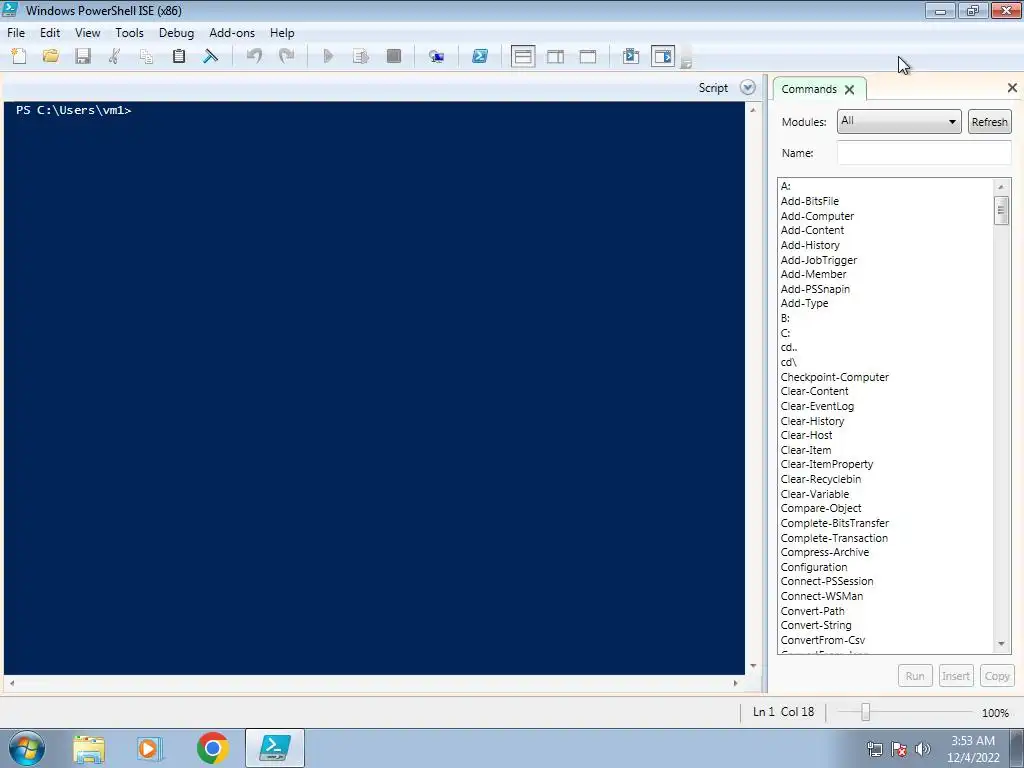Viewport: 1024px width, 768px height.
Task: Open the File menu
Action: click(16, 33)
